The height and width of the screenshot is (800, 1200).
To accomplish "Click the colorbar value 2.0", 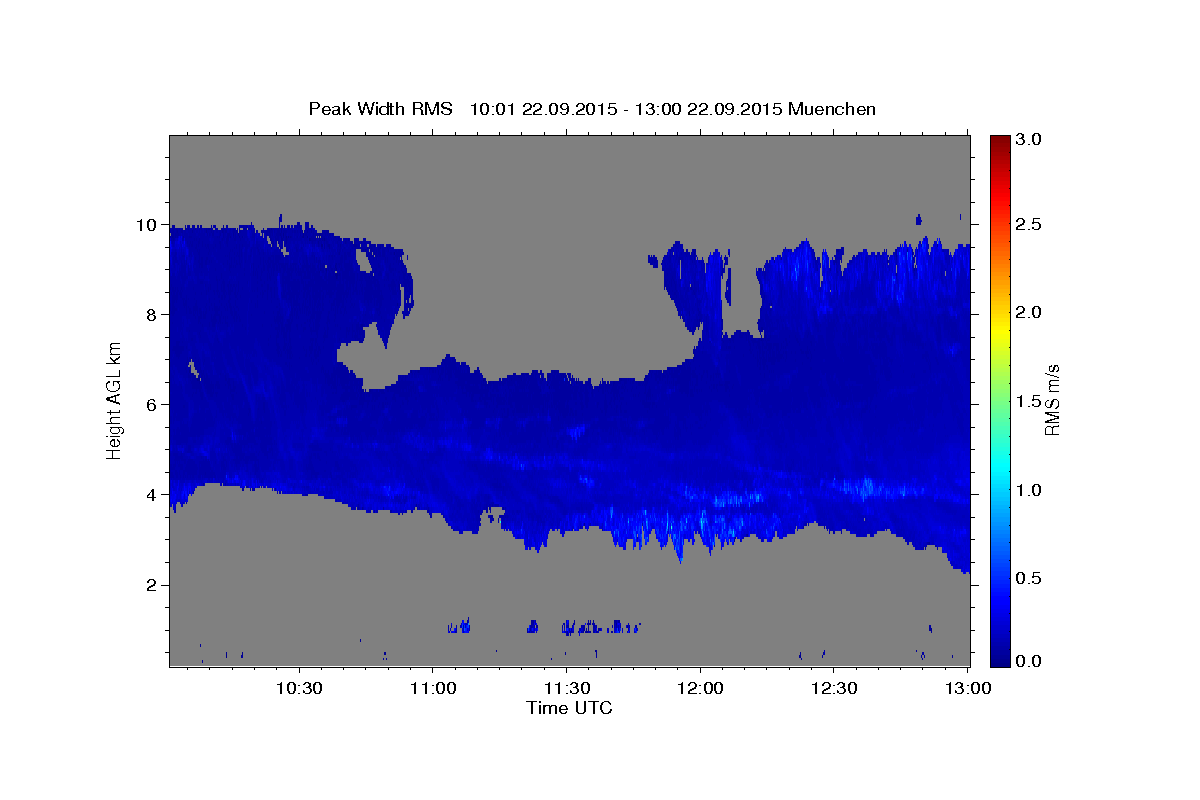I will click(x=1030, y=313).
